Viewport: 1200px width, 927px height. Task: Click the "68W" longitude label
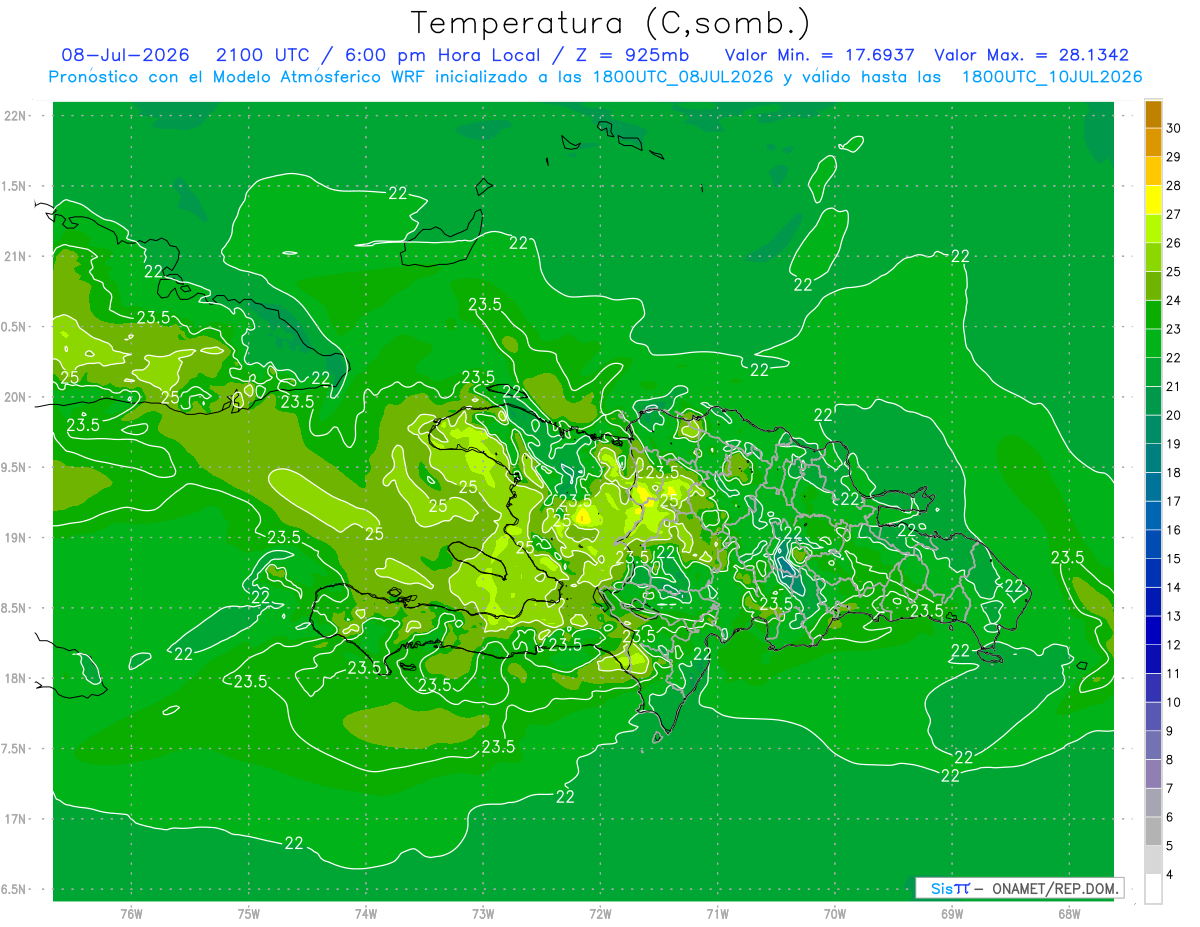(x=1068, y=913)
